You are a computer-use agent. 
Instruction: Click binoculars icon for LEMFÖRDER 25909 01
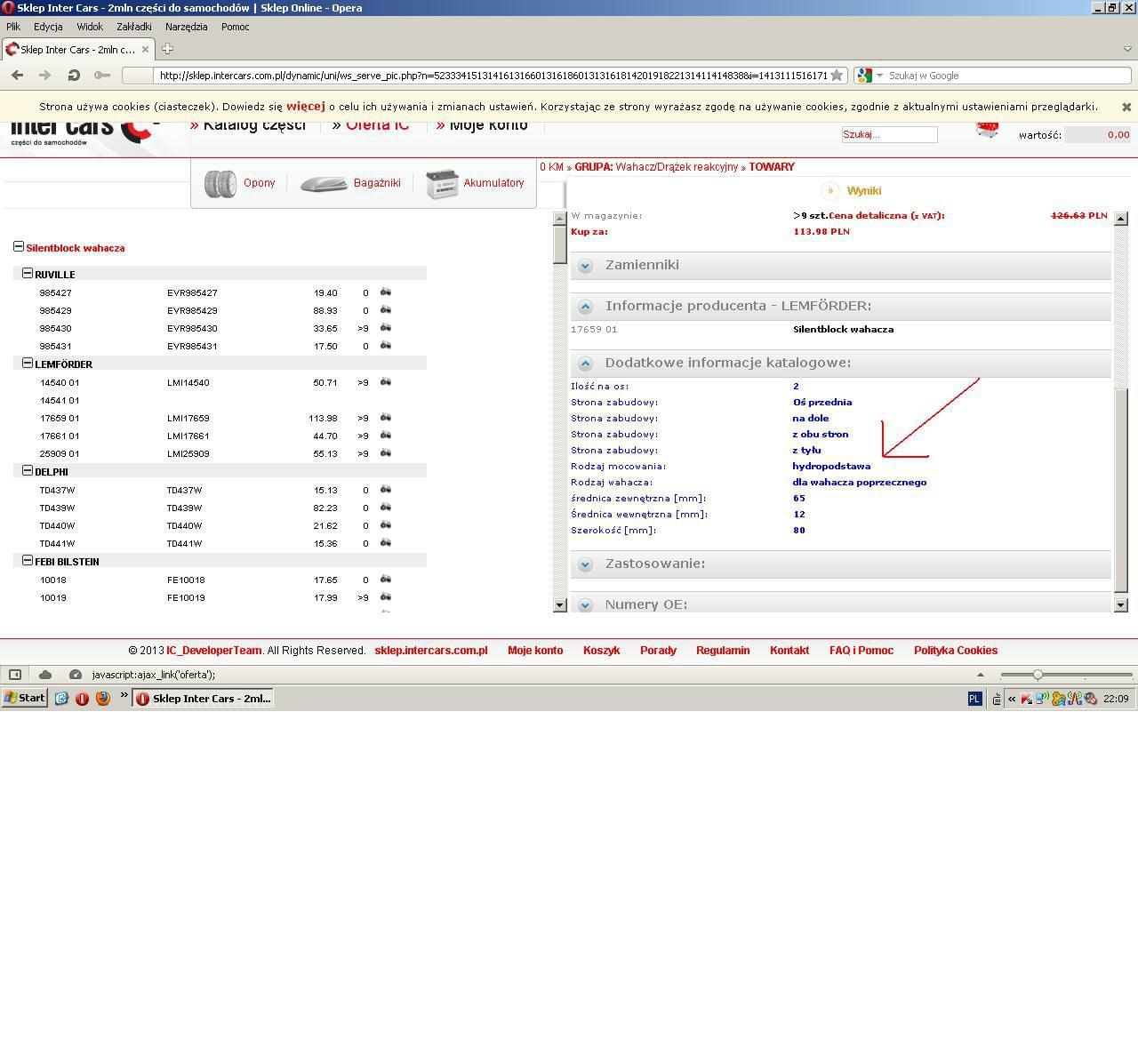386,453
